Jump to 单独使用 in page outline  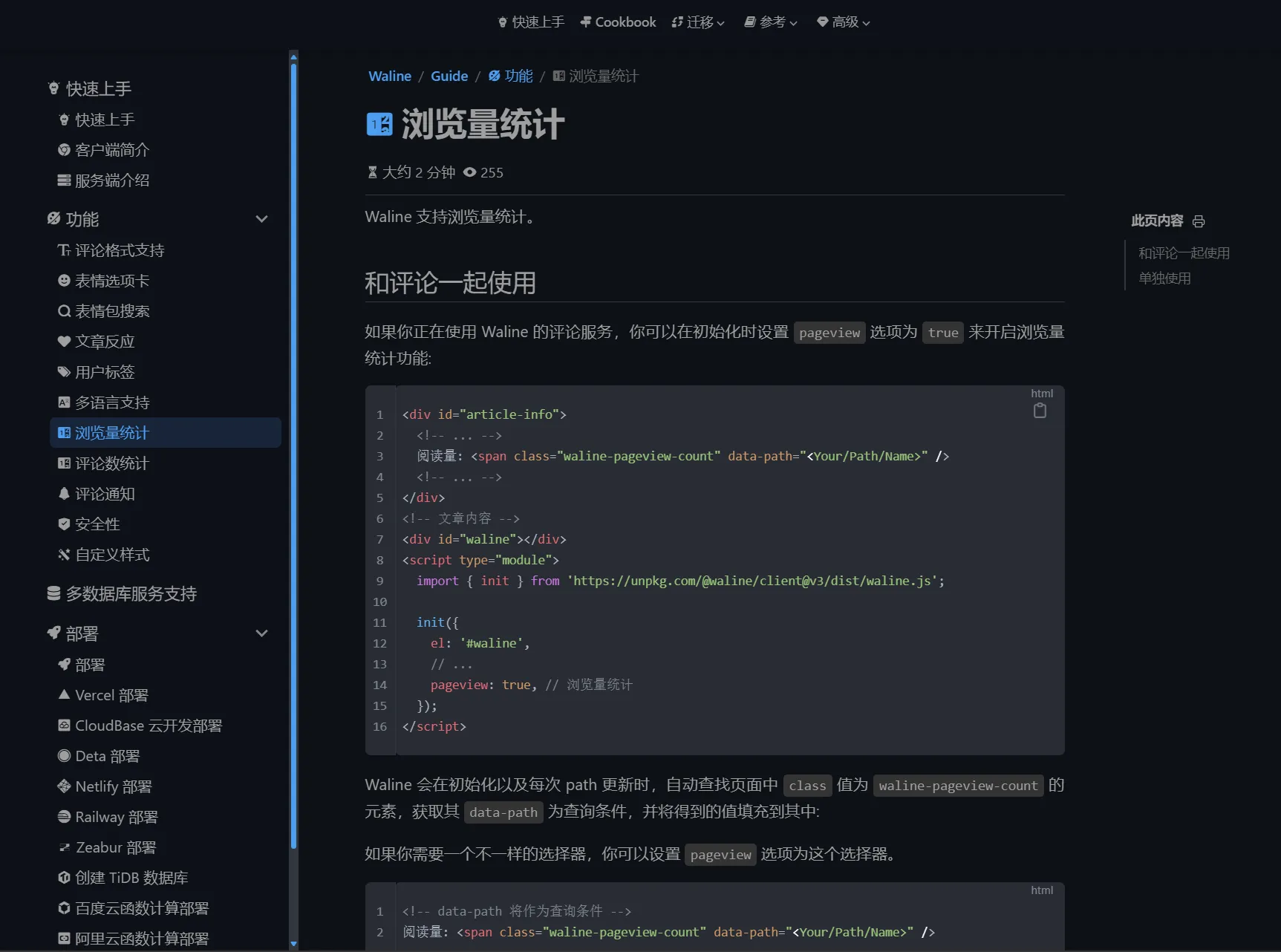tap(1164, 278)
